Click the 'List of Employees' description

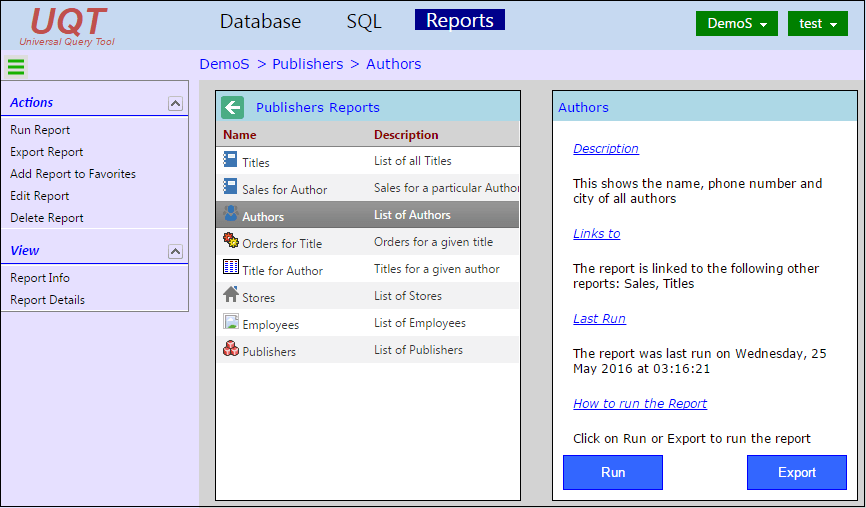(x=420, y=323)
